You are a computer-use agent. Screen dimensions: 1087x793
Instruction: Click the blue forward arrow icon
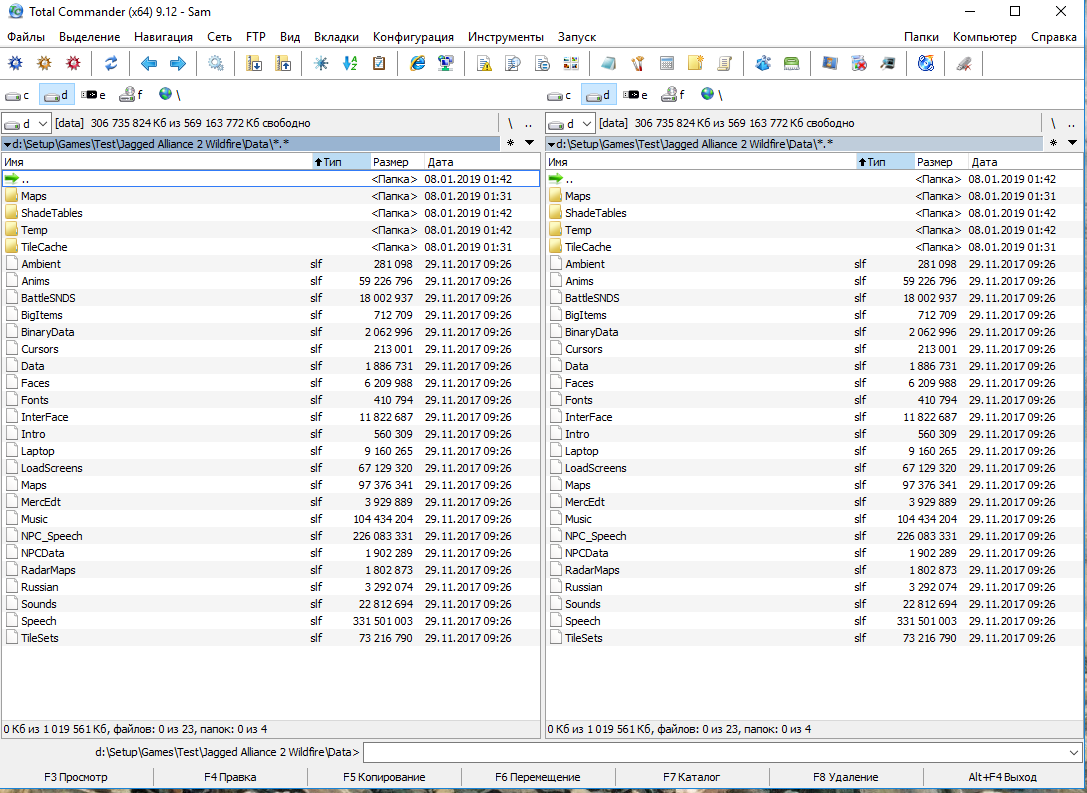[x=178, y=63]
